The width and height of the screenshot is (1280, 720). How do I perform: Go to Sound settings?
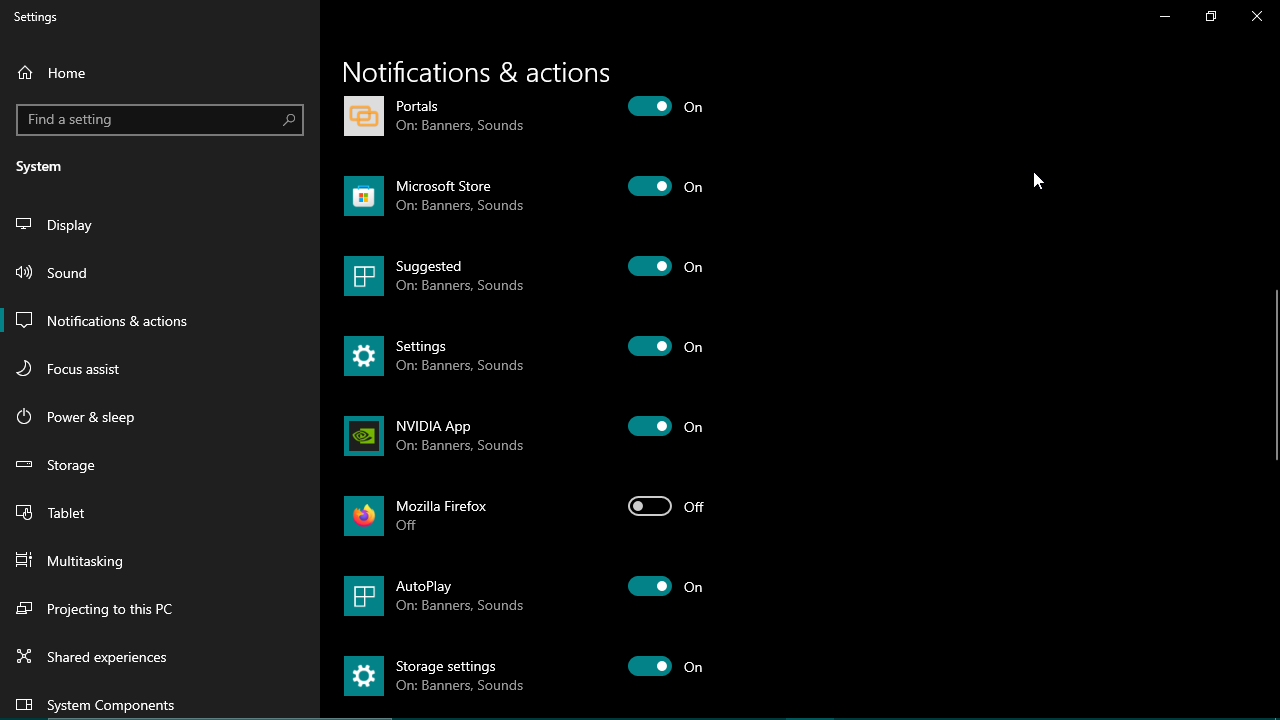[x=160, y=273]
